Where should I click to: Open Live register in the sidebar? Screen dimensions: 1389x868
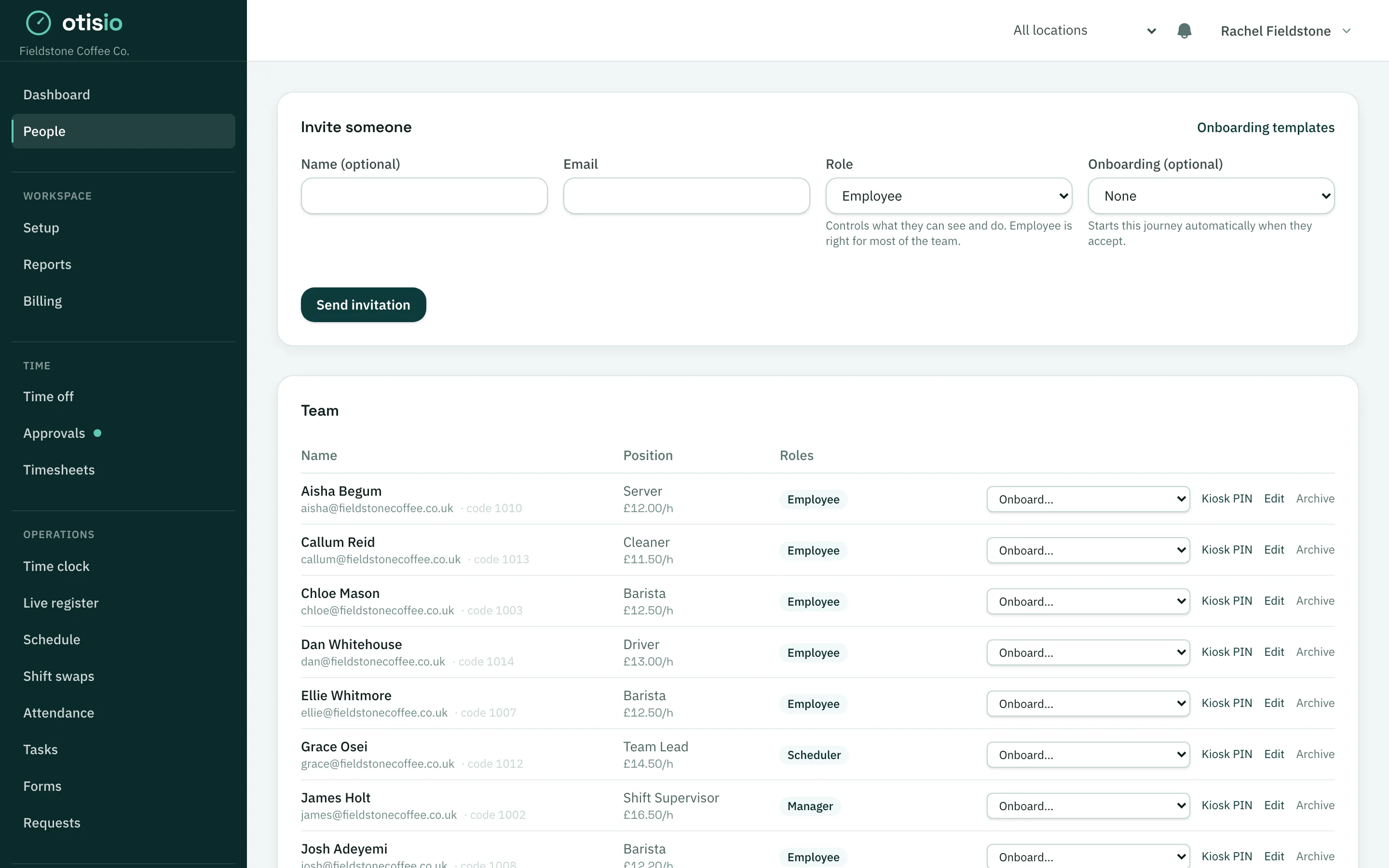[x=123, y=603]
